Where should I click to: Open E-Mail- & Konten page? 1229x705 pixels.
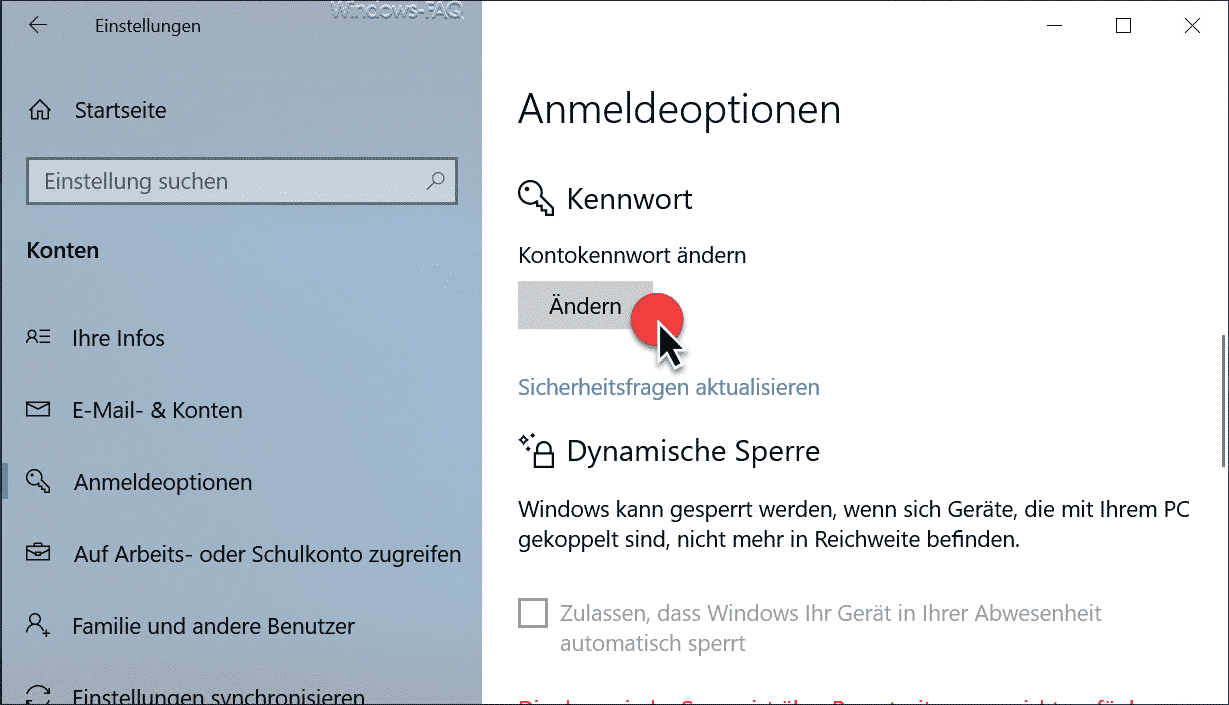pos(157,410)
